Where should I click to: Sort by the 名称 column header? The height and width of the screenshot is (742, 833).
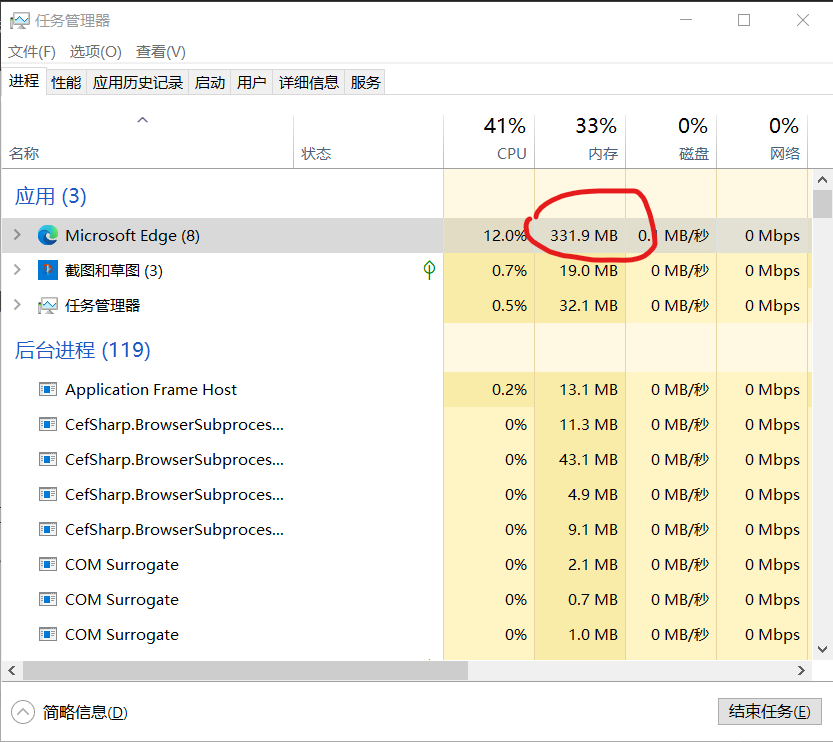coord(148,142)
